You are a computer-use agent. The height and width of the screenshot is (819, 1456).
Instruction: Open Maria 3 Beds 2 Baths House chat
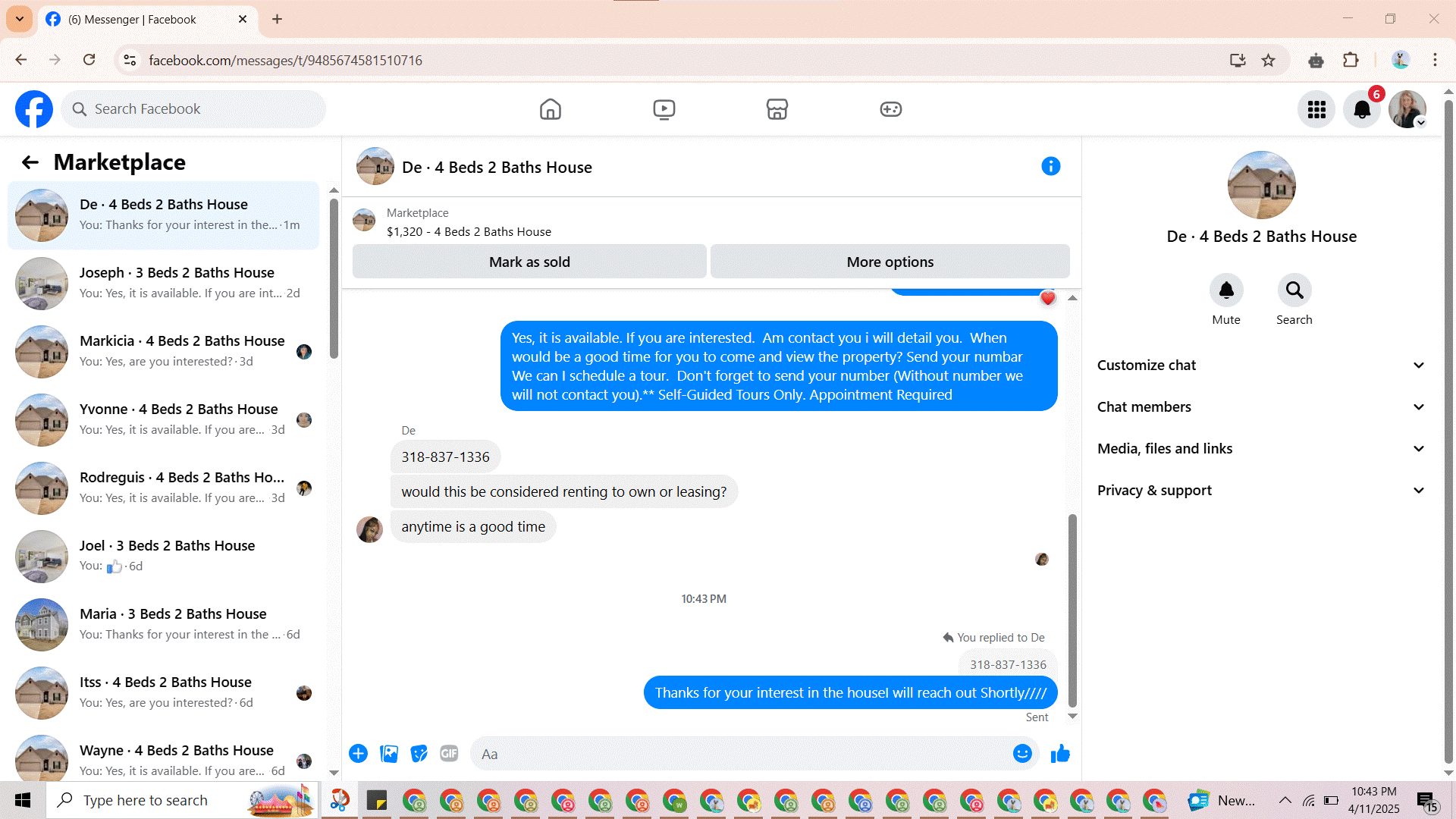(163, 625)
